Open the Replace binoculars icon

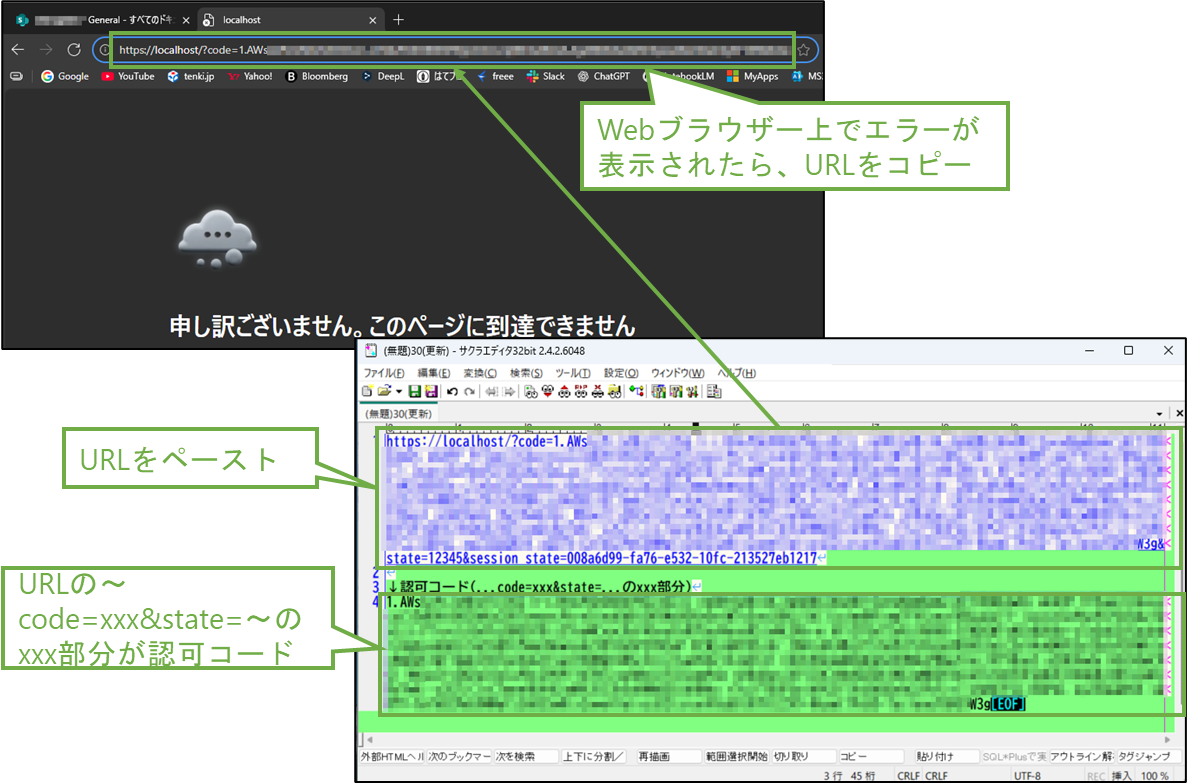pyautogui.click(x=581, y=392)
